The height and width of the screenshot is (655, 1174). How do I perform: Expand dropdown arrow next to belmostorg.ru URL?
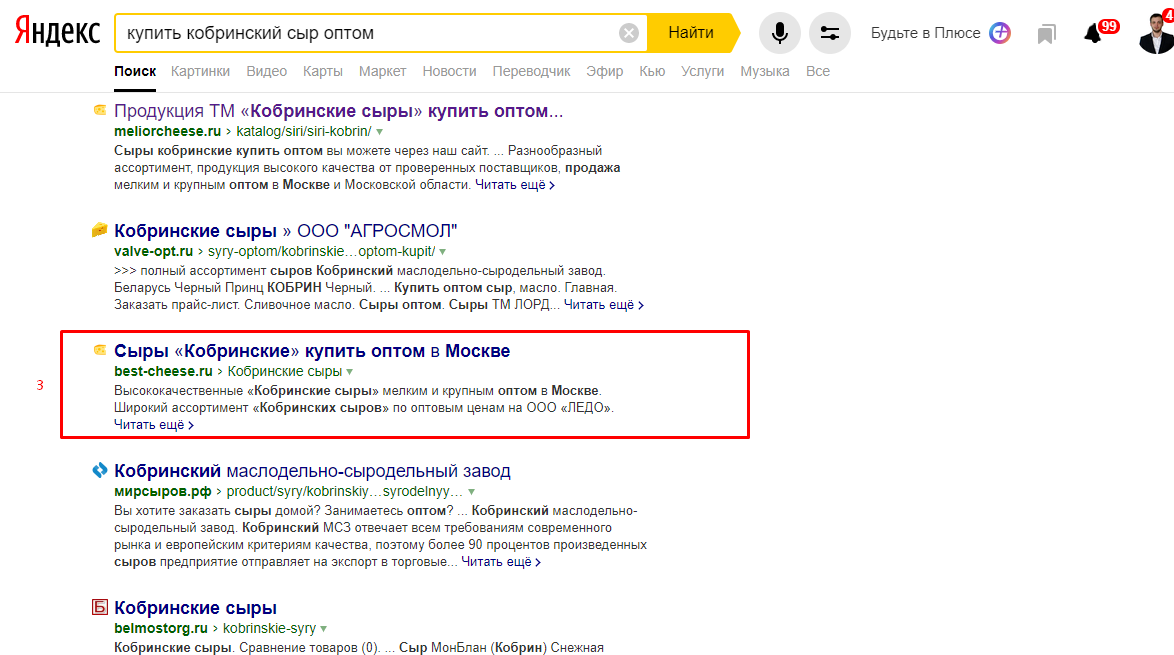click(x=323, y=629)
